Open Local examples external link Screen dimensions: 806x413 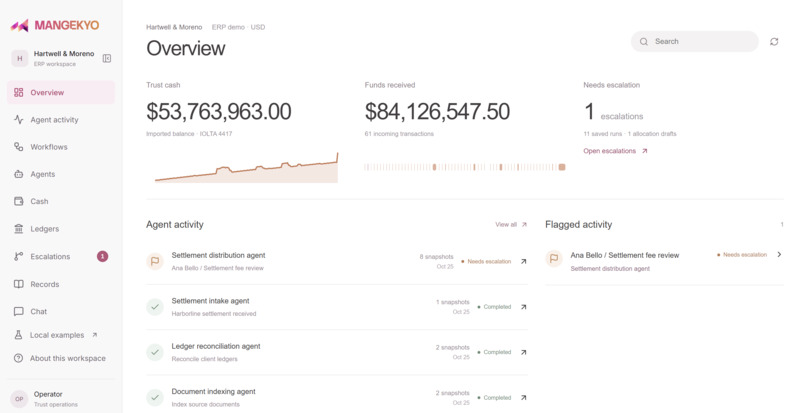tap(61, 335)
